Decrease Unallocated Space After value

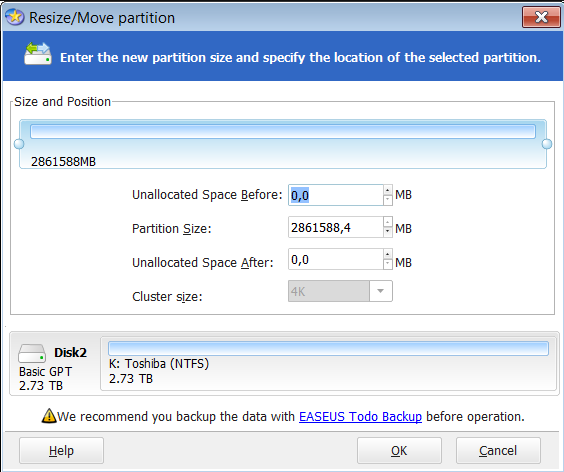click(x=387, y=264)
